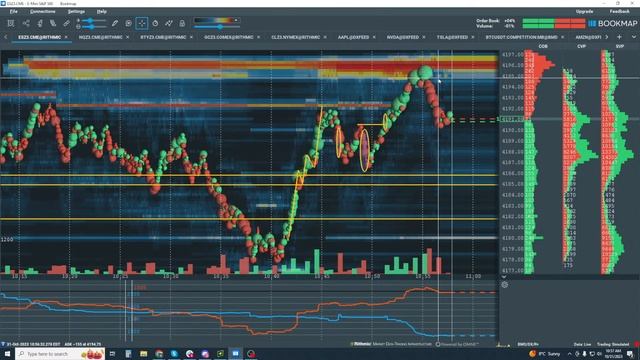Viewport: 640px width, 360px height.
Task: Click the clock timer icon in toolbar
Action: (155, 23)
